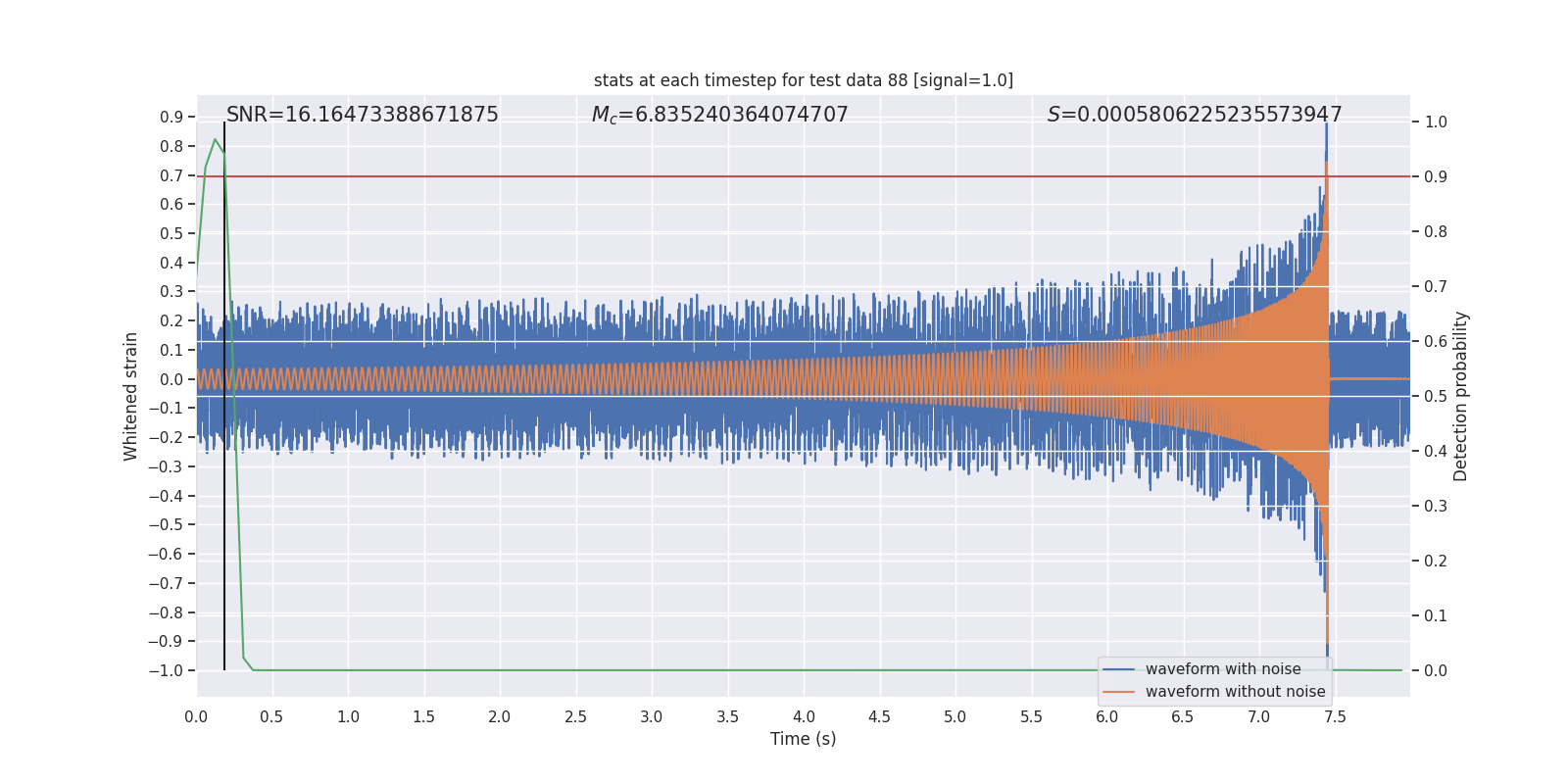Click the 0.5 tick on detection probability axis
The width and height of the screenshot is (1568, 784).
[x=1436, y=397]
